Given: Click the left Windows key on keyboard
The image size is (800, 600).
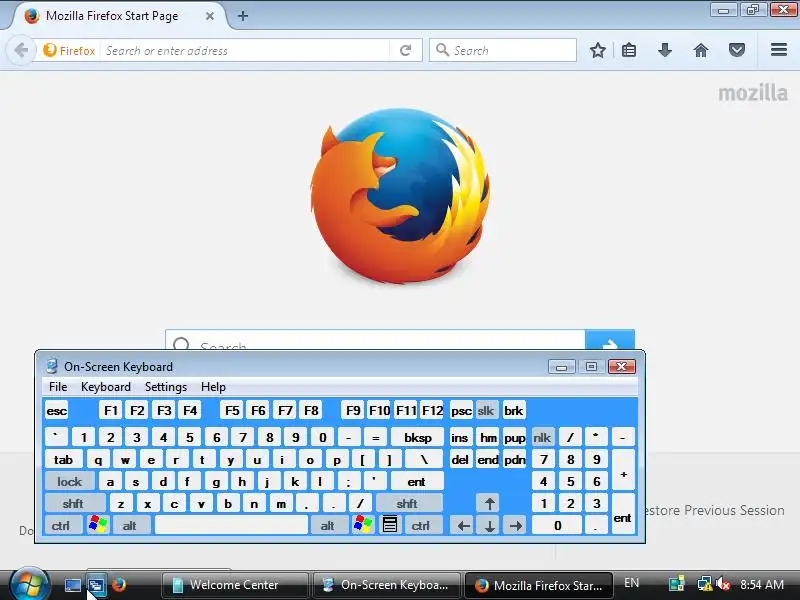Looking at the screenshot, I should tap(97, 524).
